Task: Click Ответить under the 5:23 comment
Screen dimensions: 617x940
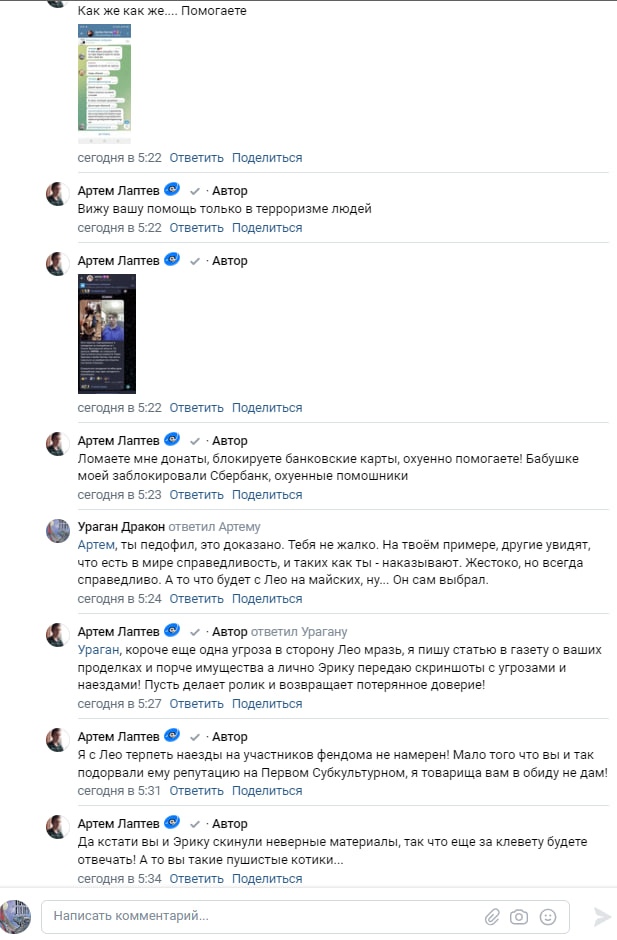Action: [196, 495]
